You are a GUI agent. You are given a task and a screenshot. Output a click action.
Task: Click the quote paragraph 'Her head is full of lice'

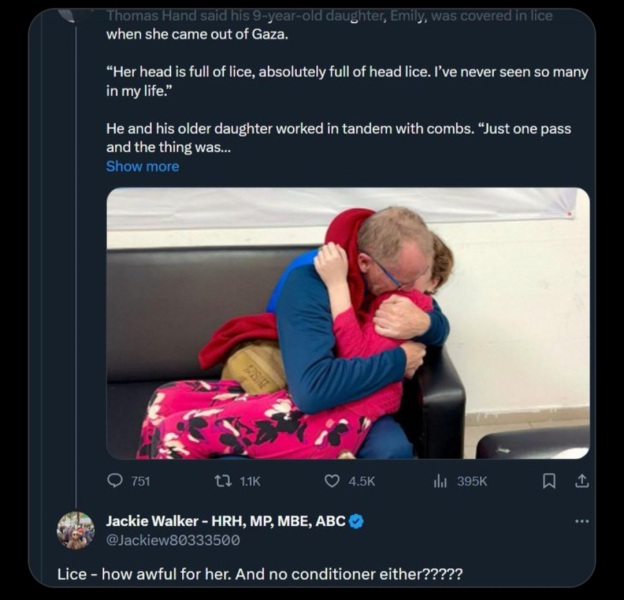[x=346, y=82]
